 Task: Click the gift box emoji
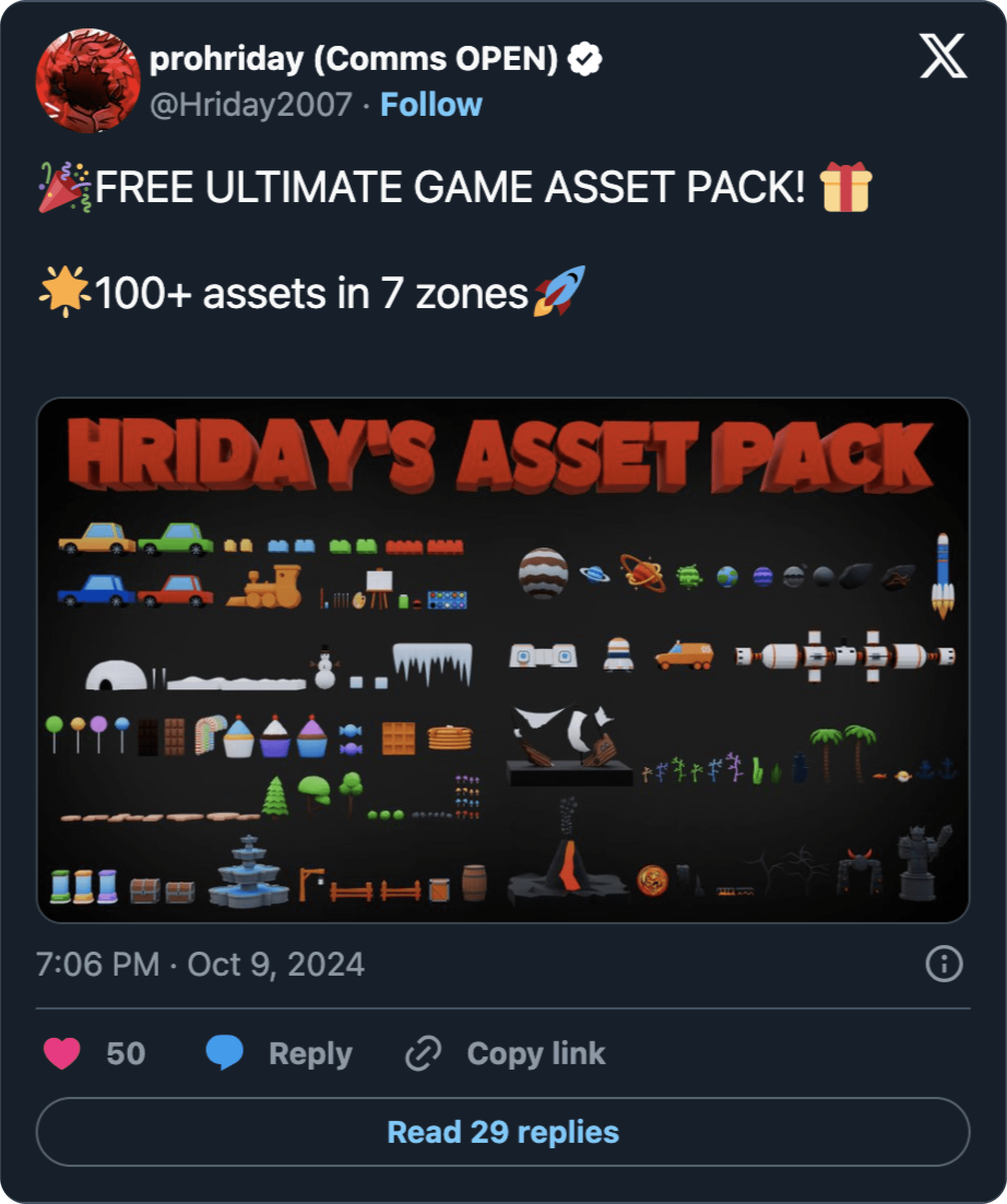pyautogui.click(x=846, y=187)
